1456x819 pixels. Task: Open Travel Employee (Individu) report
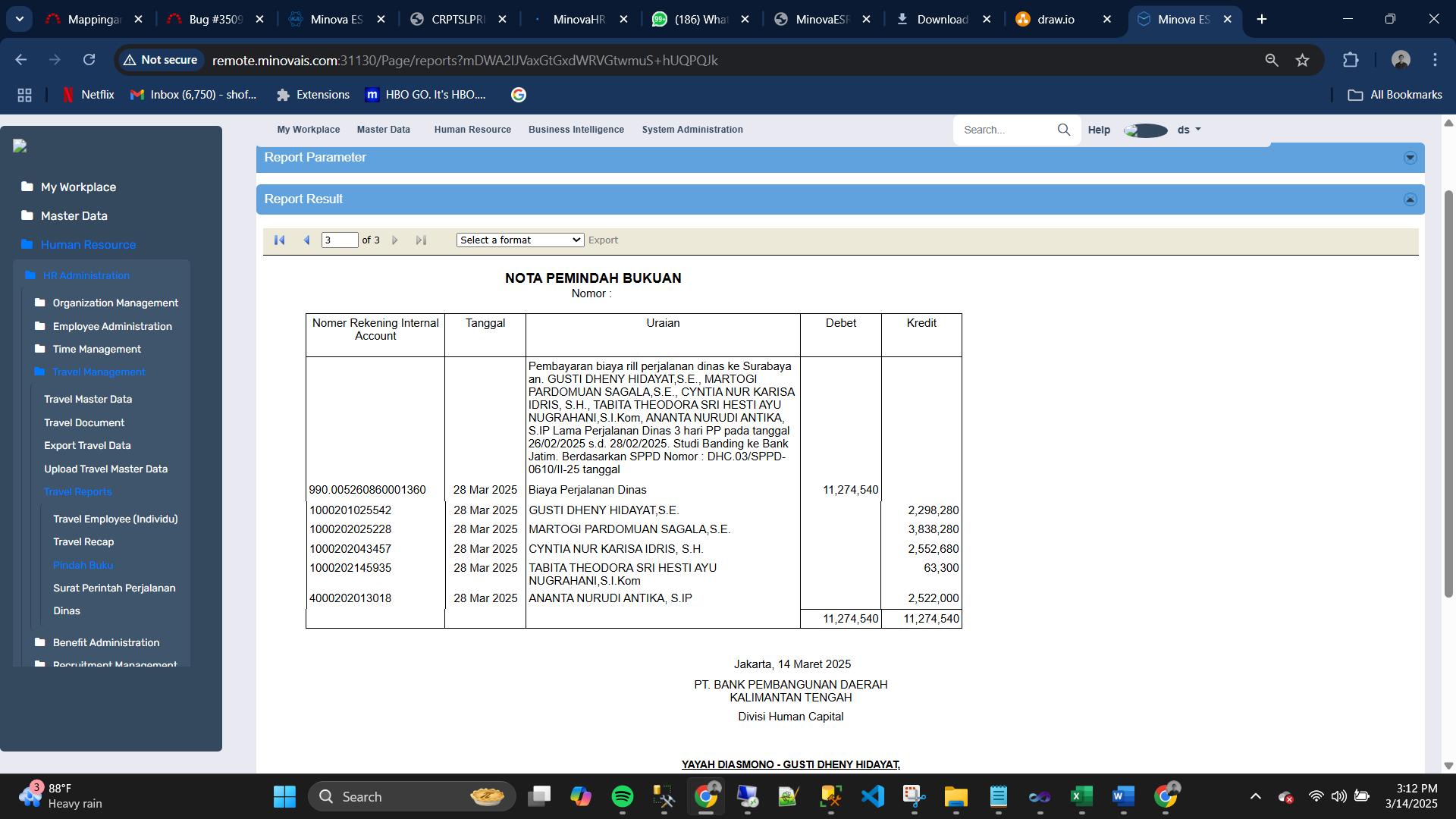[115, 519]
